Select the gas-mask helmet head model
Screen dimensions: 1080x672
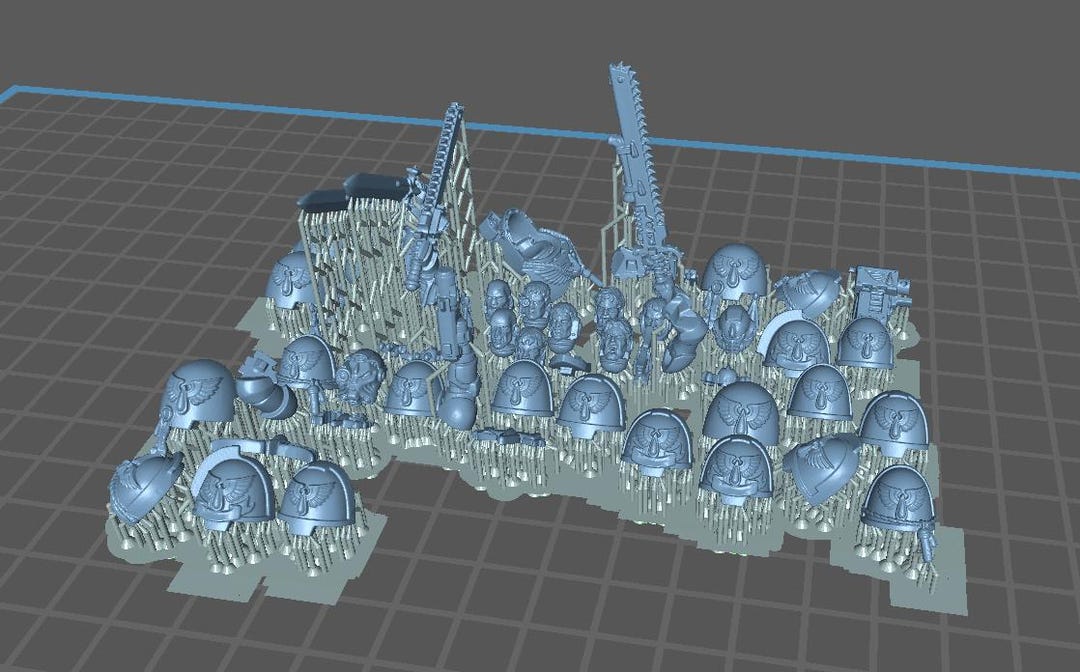(360, 375)
